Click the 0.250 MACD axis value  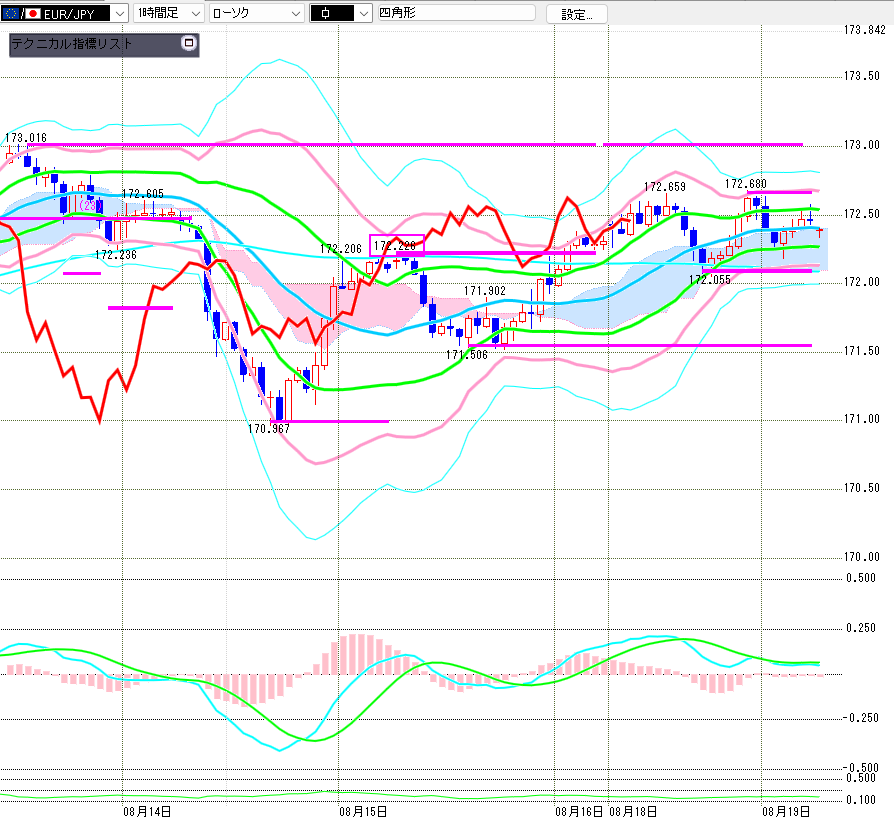pyautogui.click(x=861, y=628)
